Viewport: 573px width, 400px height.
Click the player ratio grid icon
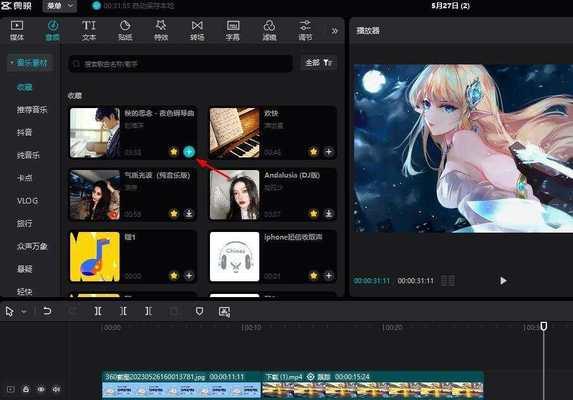click(x=448, y=281)
